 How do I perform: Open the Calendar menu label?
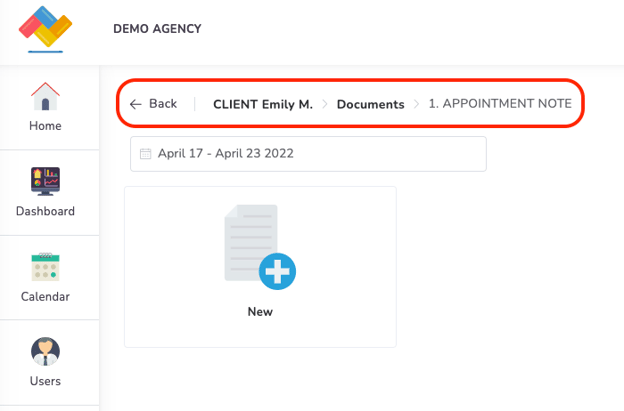coord(45,296)
